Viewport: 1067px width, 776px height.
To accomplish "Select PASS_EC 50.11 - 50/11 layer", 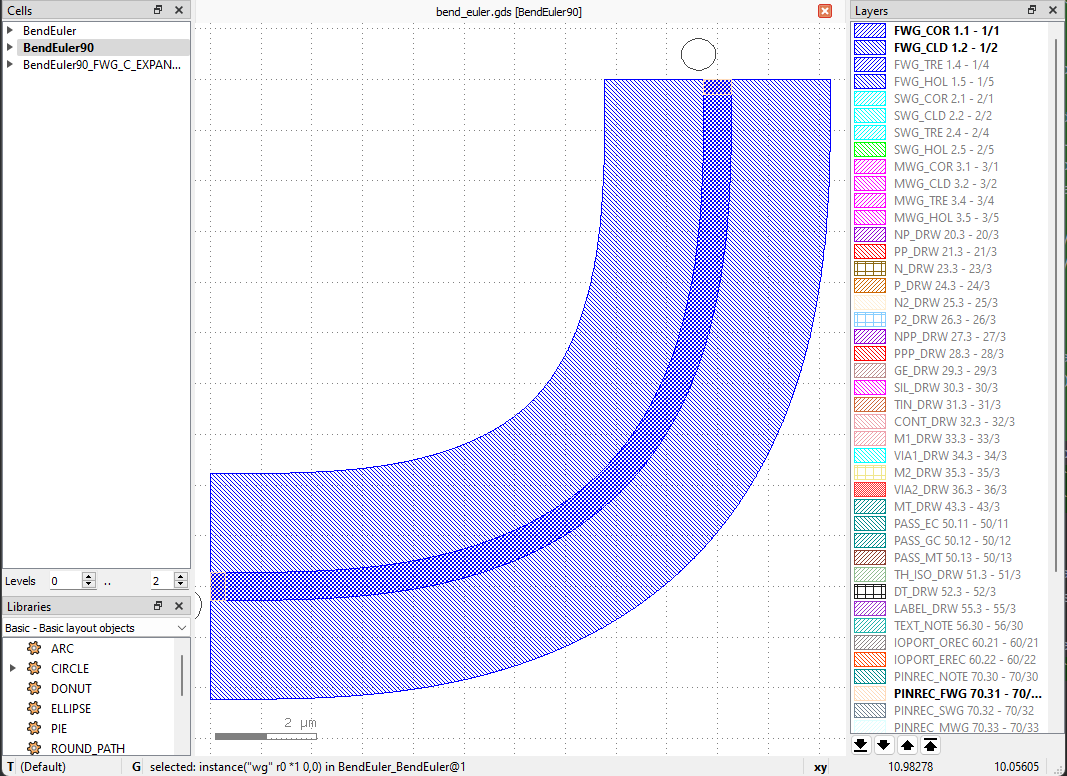I will 951,523.
